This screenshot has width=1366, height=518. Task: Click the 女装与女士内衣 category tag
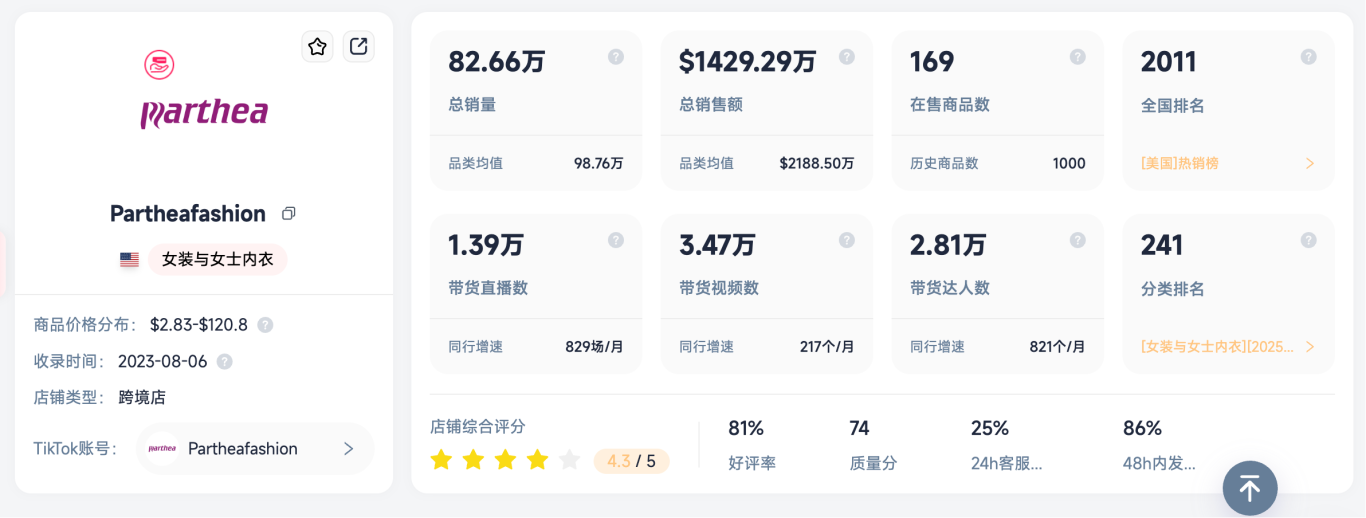[217, 260]
